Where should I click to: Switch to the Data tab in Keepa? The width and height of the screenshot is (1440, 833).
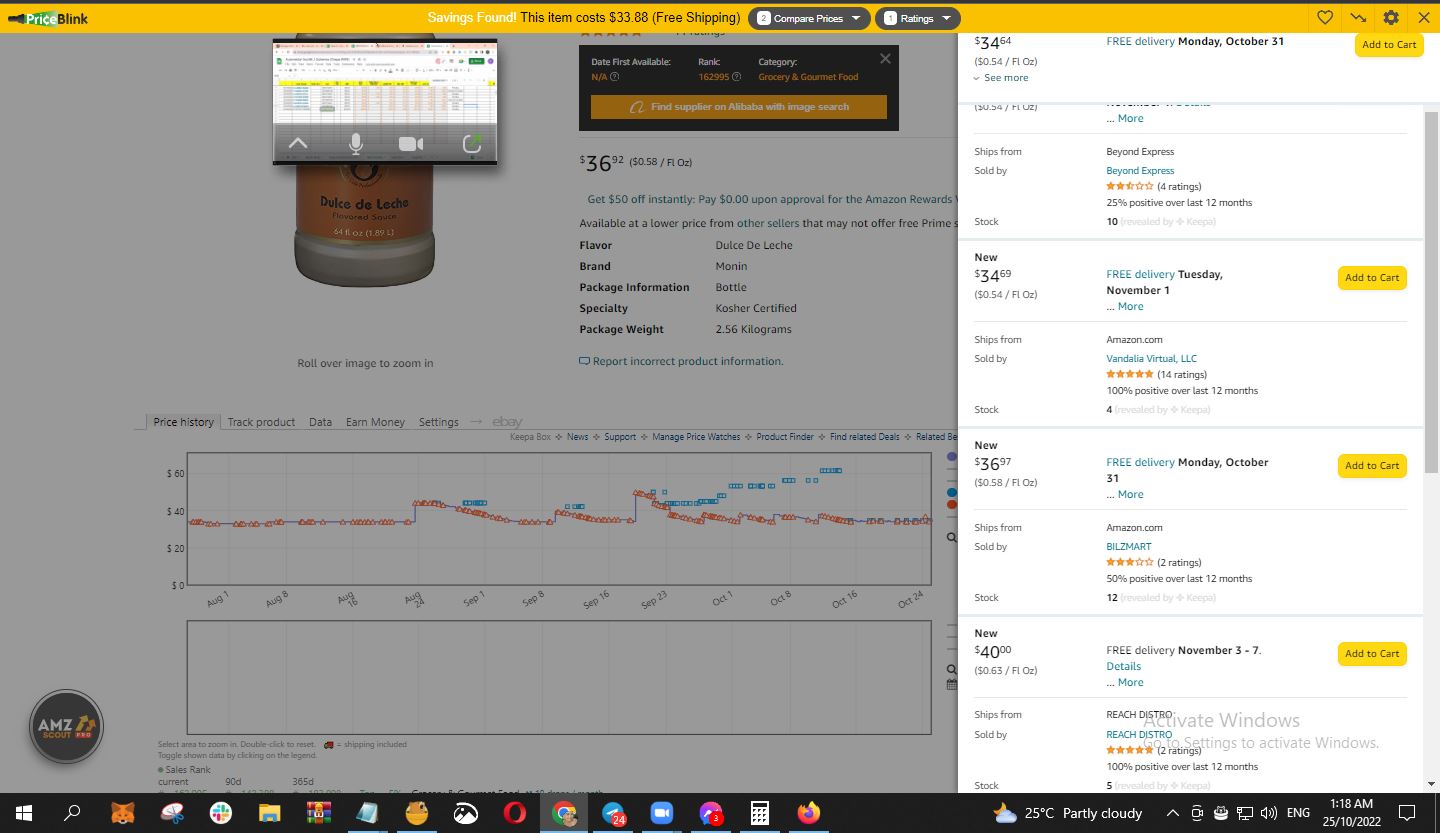320,422
